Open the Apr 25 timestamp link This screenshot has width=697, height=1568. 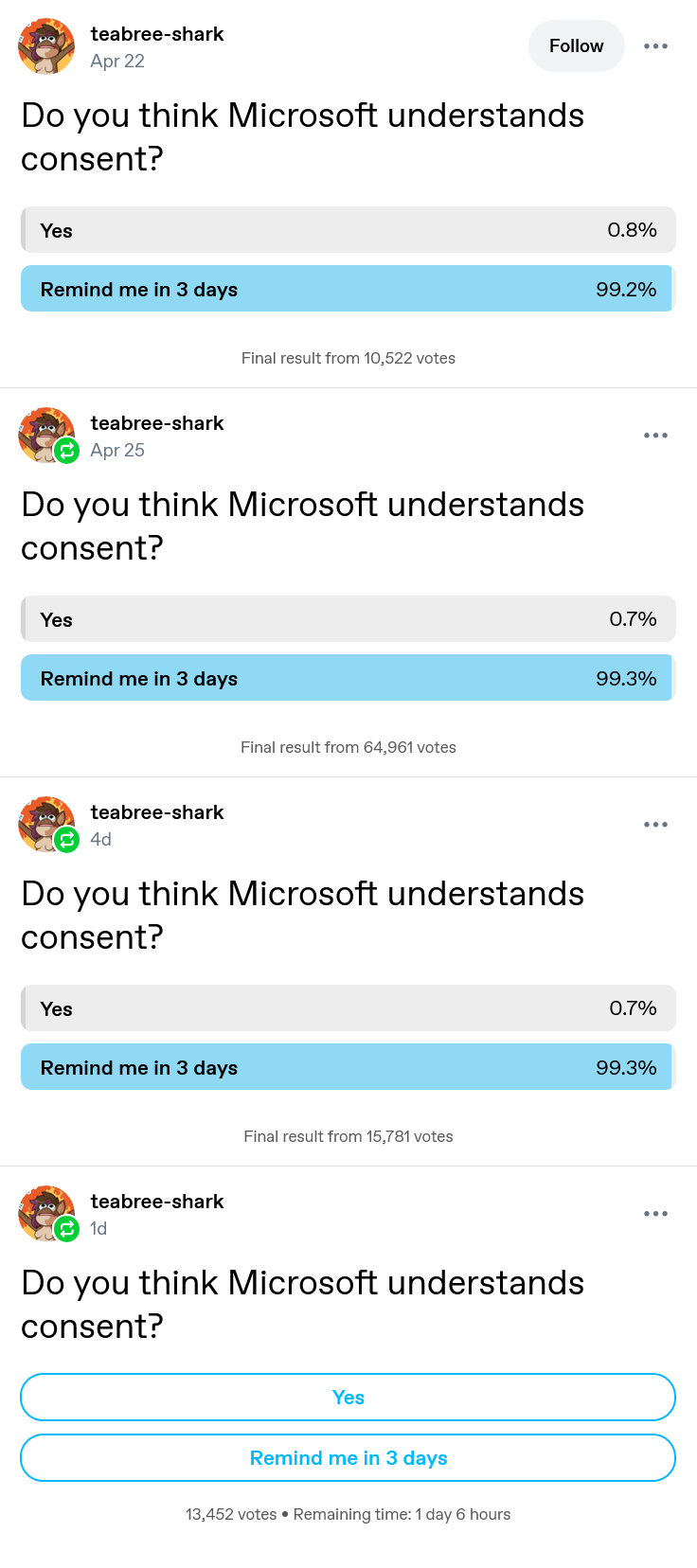click(x=117, y=450)
